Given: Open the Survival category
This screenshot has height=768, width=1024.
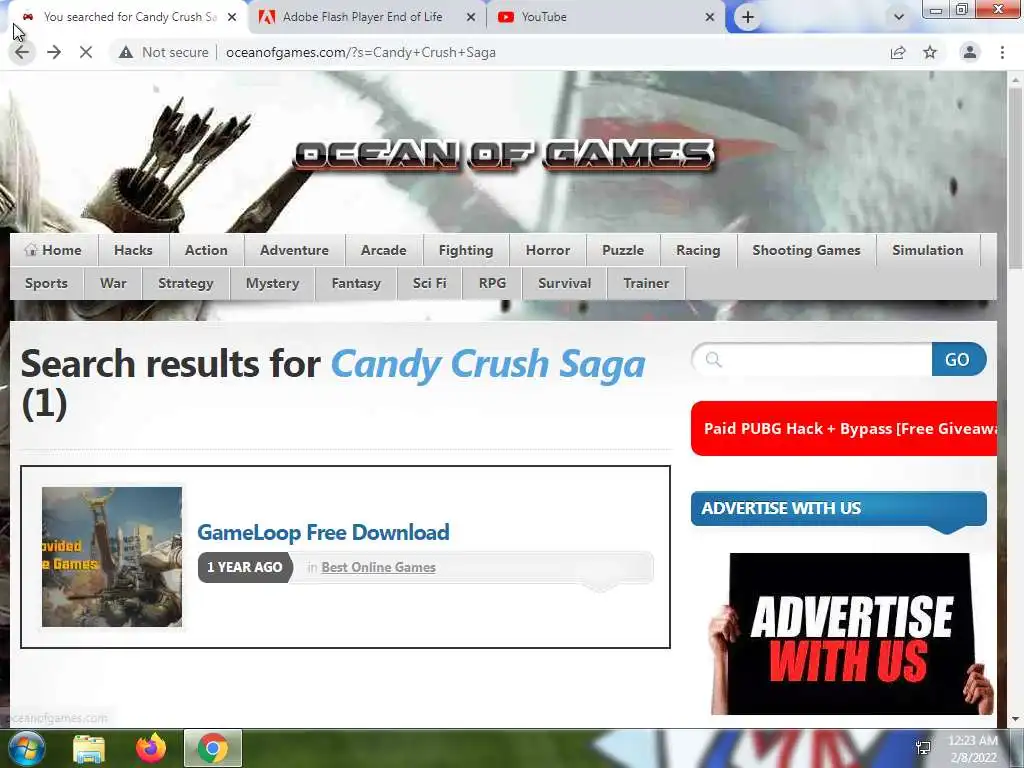Looking at the screenshot, I should [565, 283].
